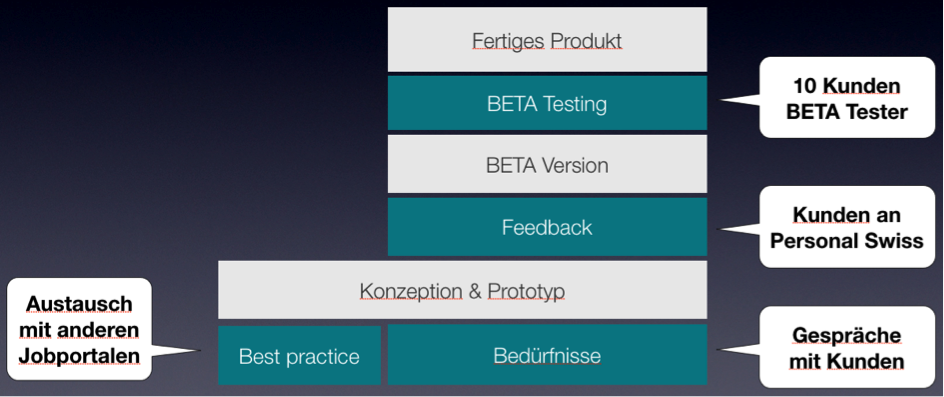Select the Fertiges Produkt box

(547, 40)
